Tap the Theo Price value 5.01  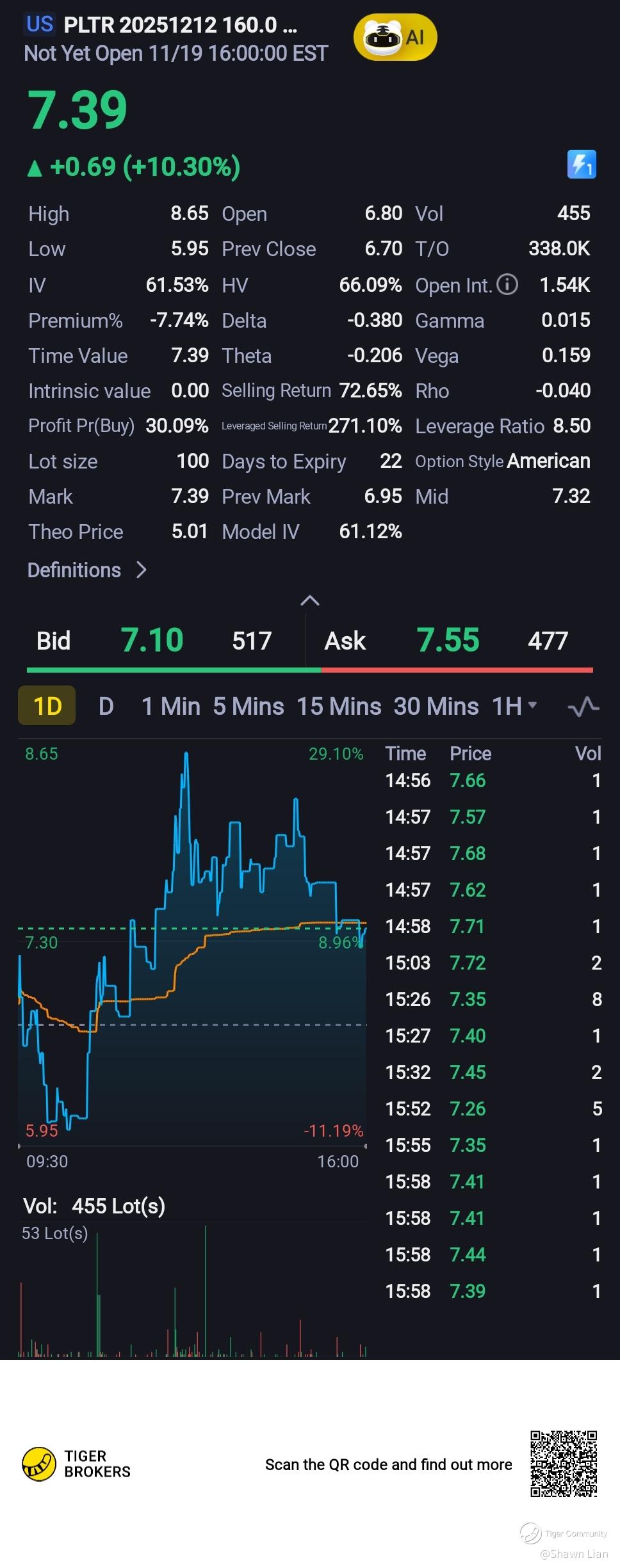(190, 531)
